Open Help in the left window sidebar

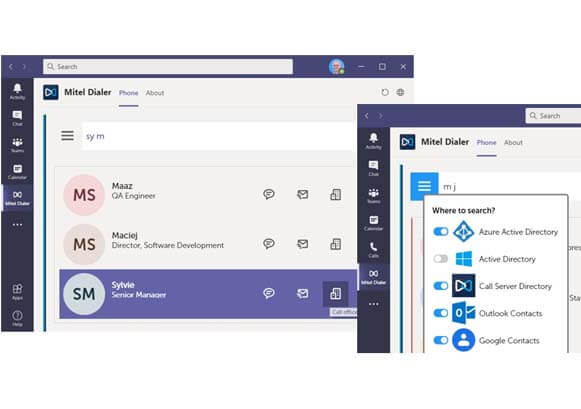17,318
